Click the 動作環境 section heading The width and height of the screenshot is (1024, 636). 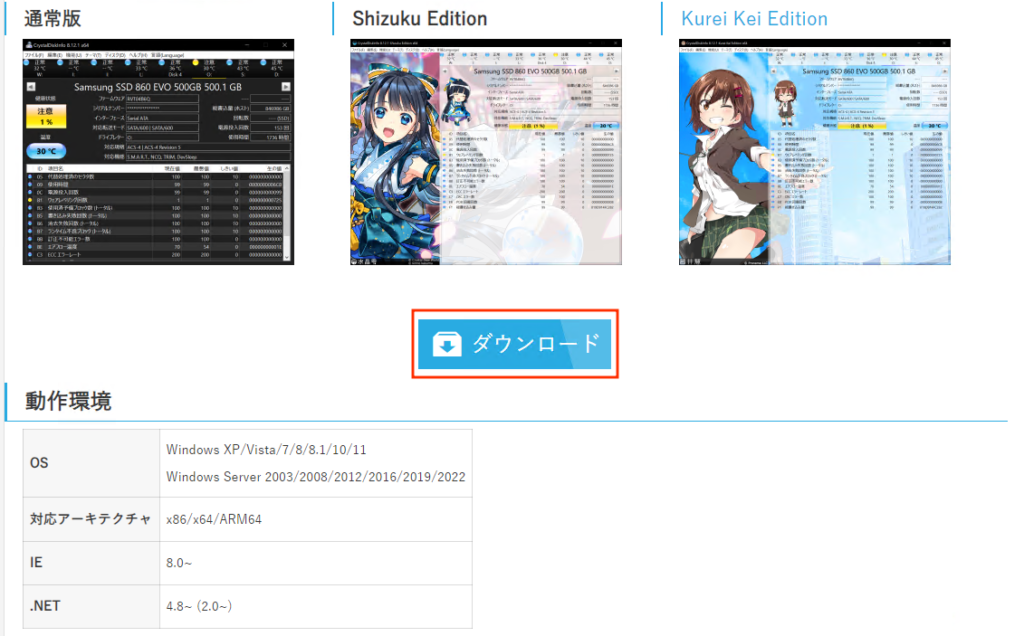(x=69, y=401)
